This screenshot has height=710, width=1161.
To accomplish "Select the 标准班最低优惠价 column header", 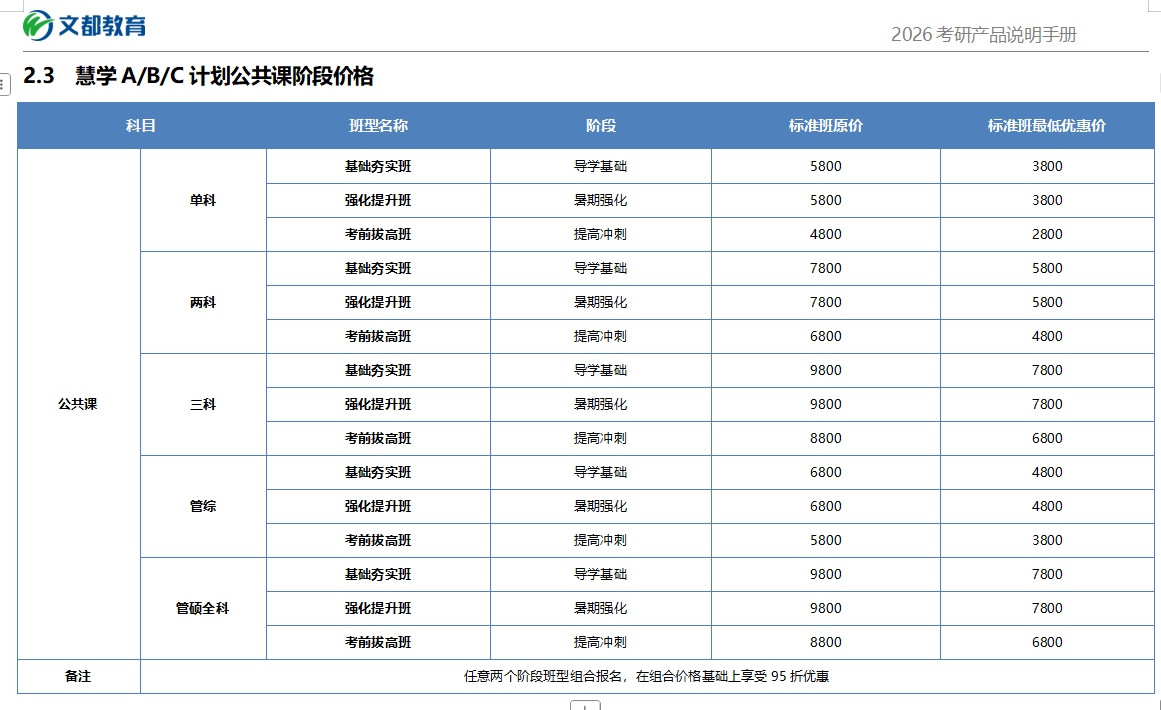I will pos(1046,126).
